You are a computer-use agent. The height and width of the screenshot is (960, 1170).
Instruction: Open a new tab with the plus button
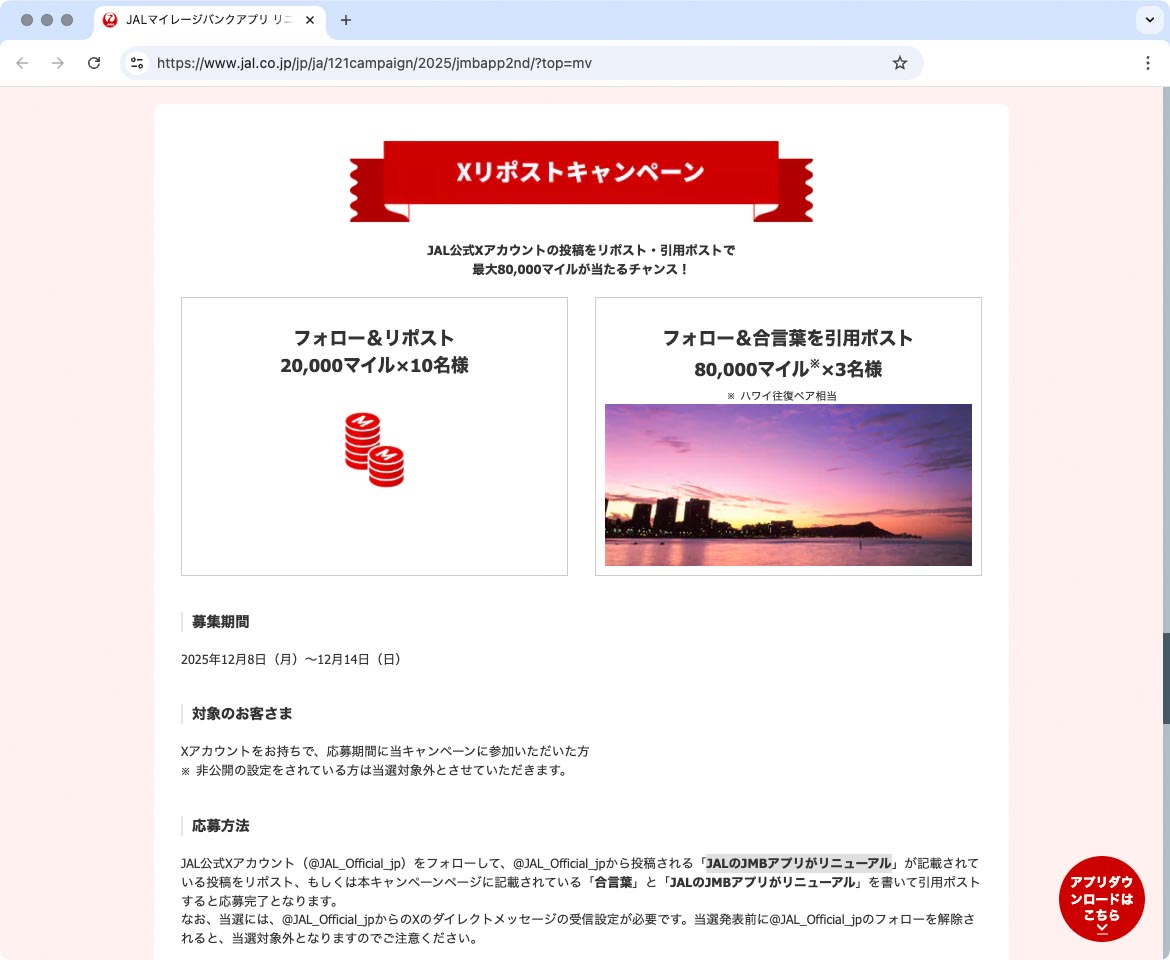(346, 20)
